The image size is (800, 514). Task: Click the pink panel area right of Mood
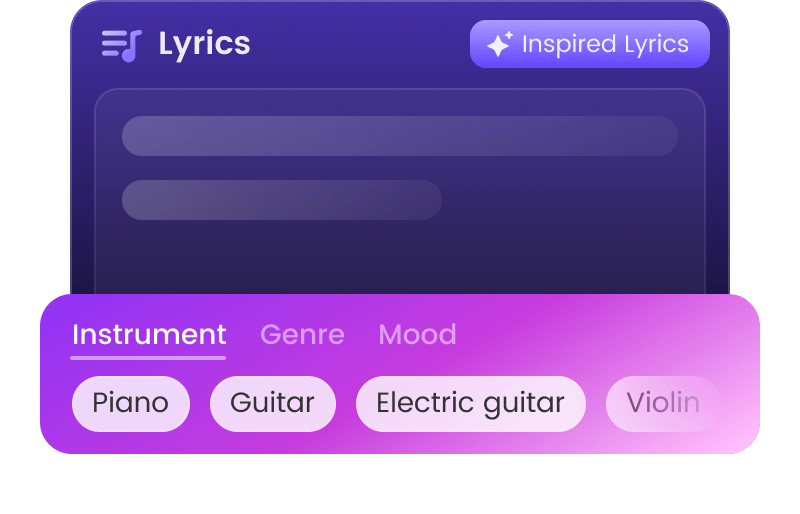tap(600, 334)
